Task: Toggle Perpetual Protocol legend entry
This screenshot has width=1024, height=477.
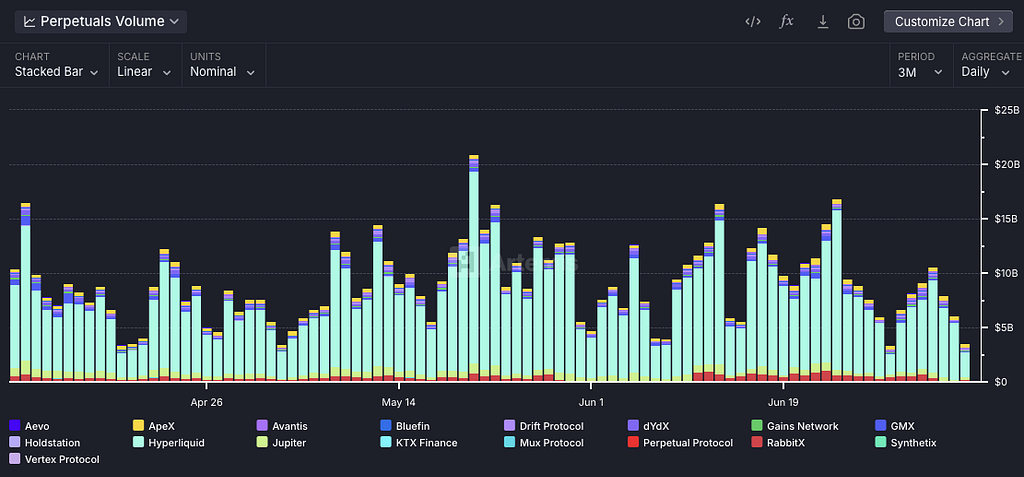Action: (680, 442)
